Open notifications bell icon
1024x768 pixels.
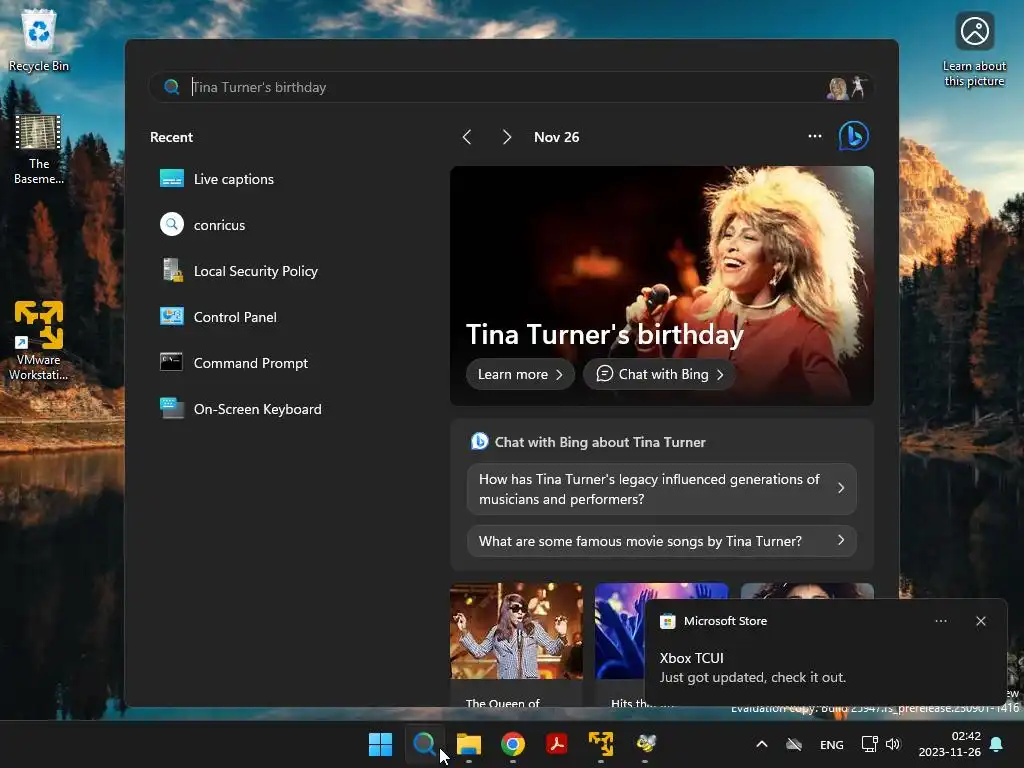point(997,744)
